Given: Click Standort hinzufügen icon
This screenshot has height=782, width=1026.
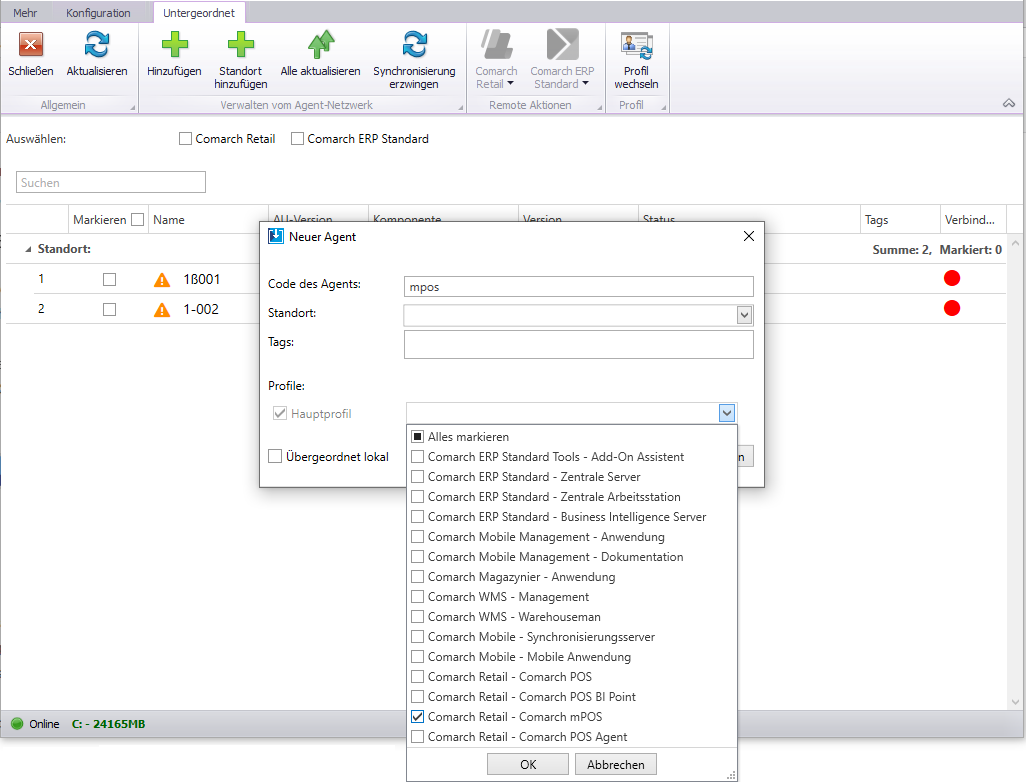Looking at the screenshot, I should [x=240, y=44].
